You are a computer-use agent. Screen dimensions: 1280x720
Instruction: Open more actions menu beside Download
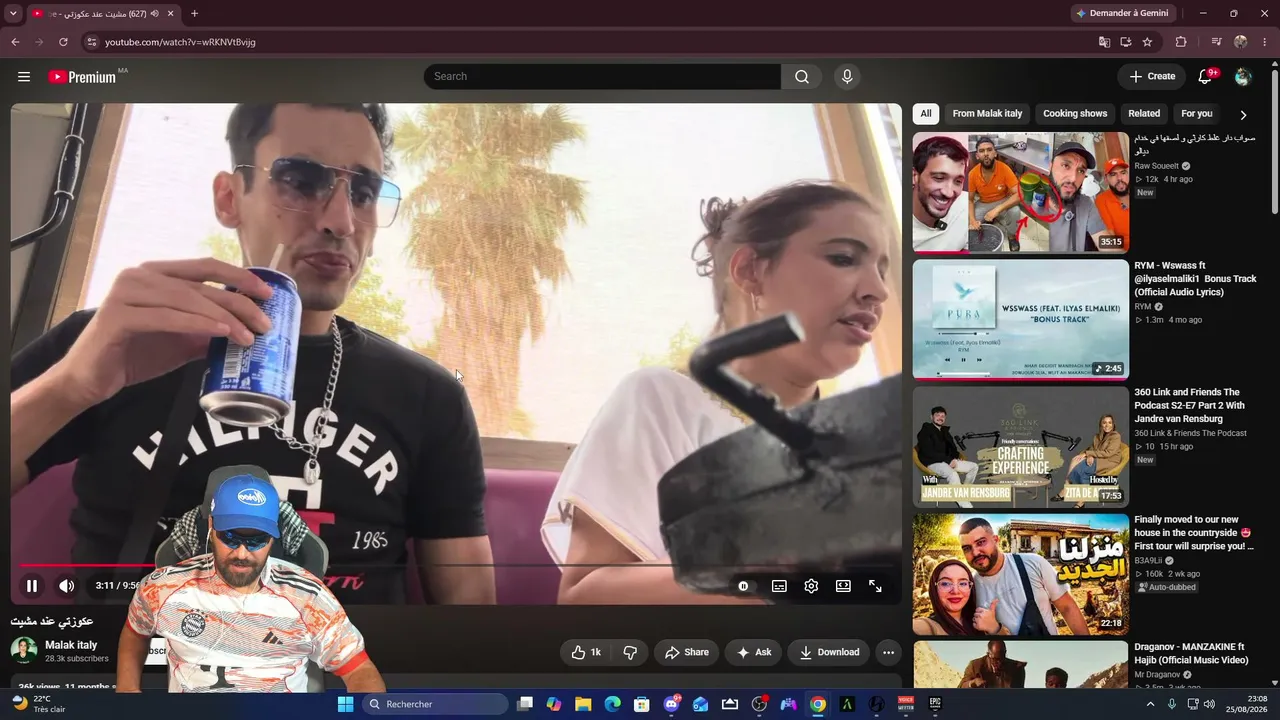click(888, 652)
